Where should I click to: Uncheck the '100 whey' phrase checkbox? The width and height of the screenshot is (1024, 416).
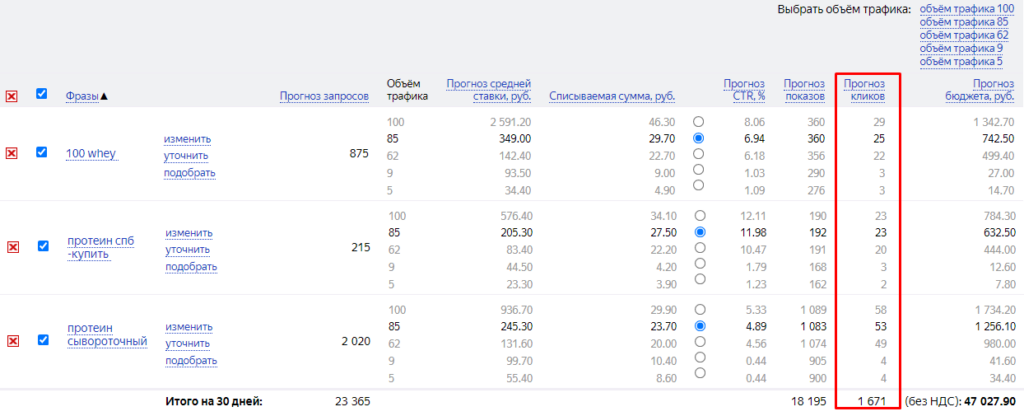(x=42, y=152)
